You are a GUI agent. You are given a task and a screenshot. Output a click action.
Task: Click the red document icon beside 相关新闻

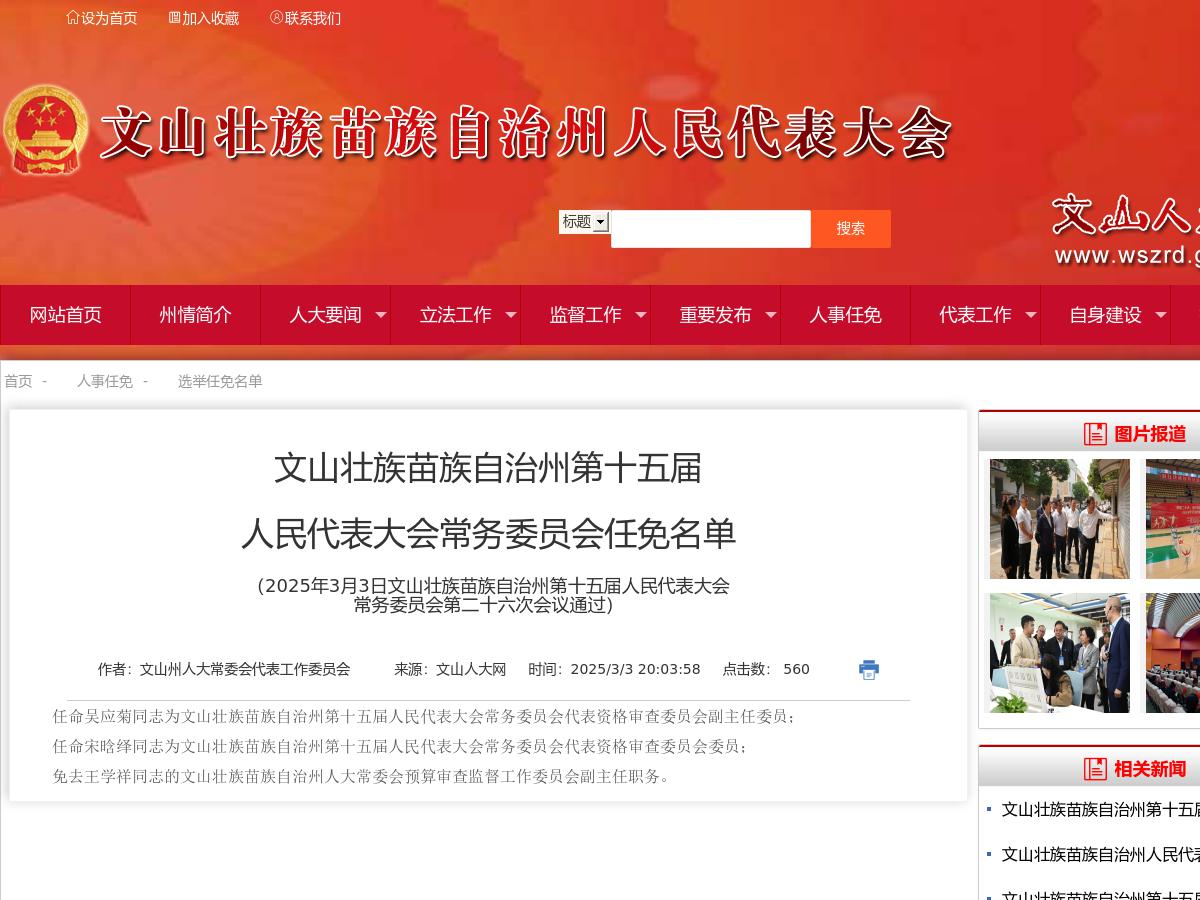[1095, 769]
